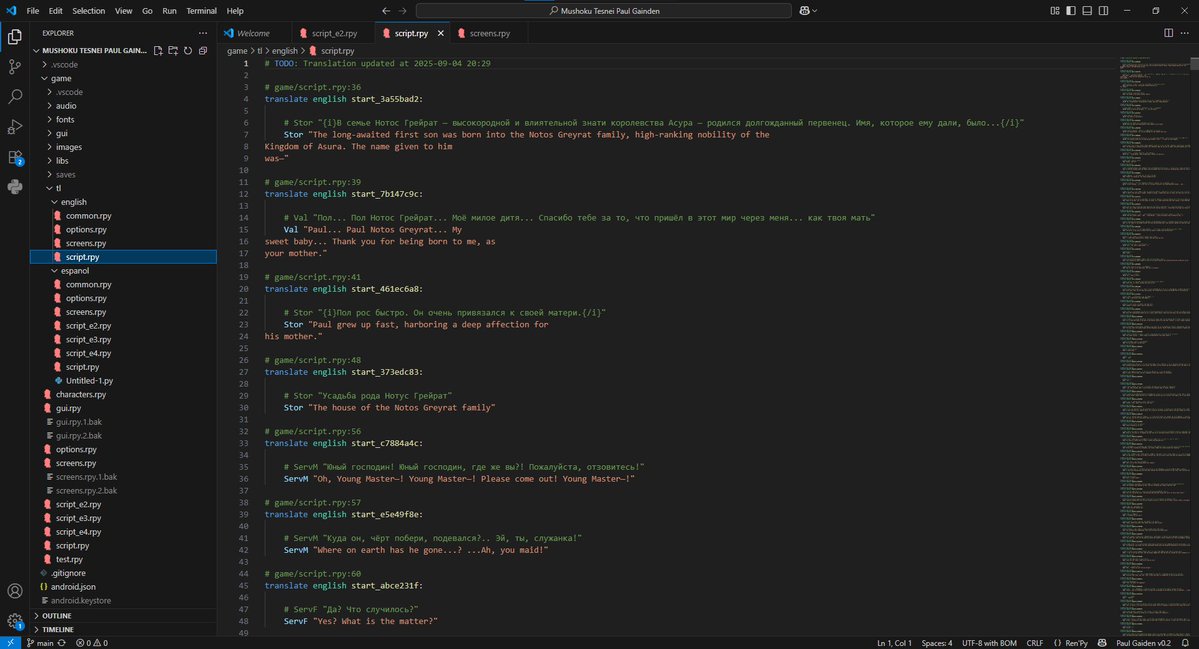Toggle the bottom Panel visibility
This screenshot has height=649, width=1199.
1087,11
